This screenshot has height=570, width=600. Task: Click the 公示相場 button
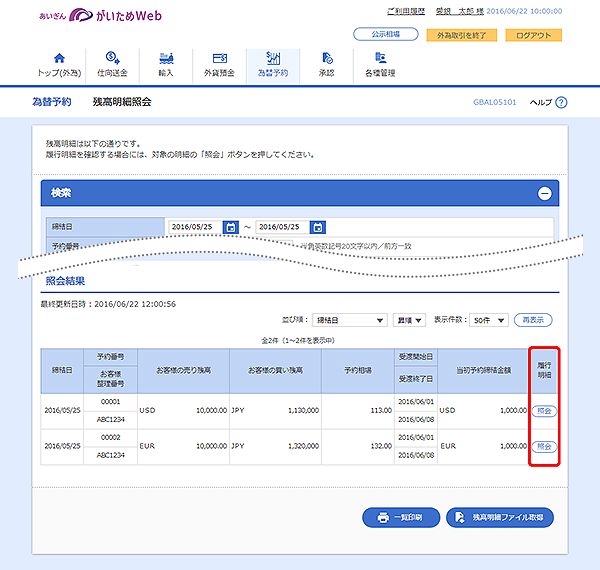coord(386,34)
